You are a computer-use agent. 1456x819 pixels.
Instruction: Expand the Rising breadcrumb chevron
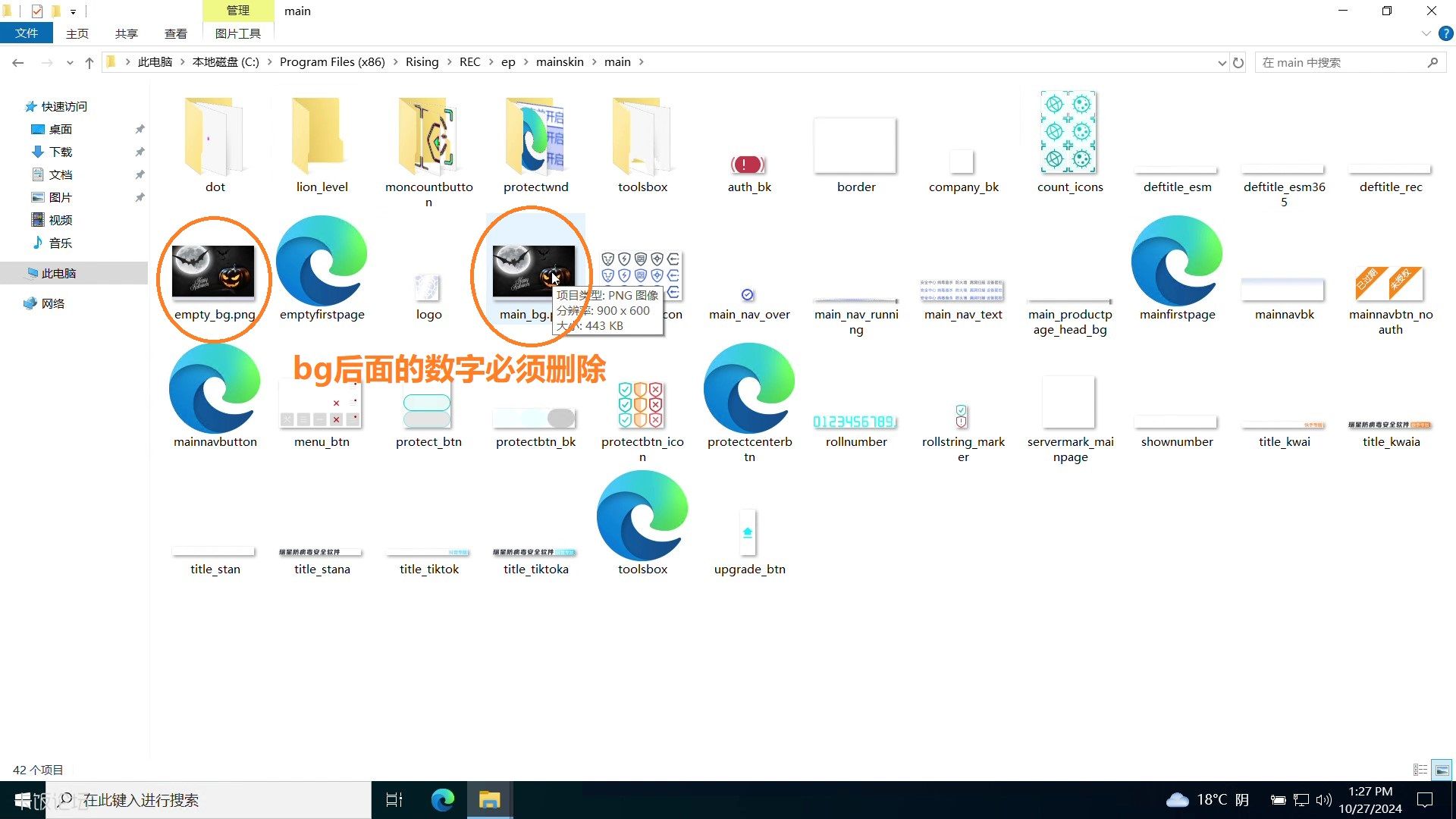pos(449,62)
